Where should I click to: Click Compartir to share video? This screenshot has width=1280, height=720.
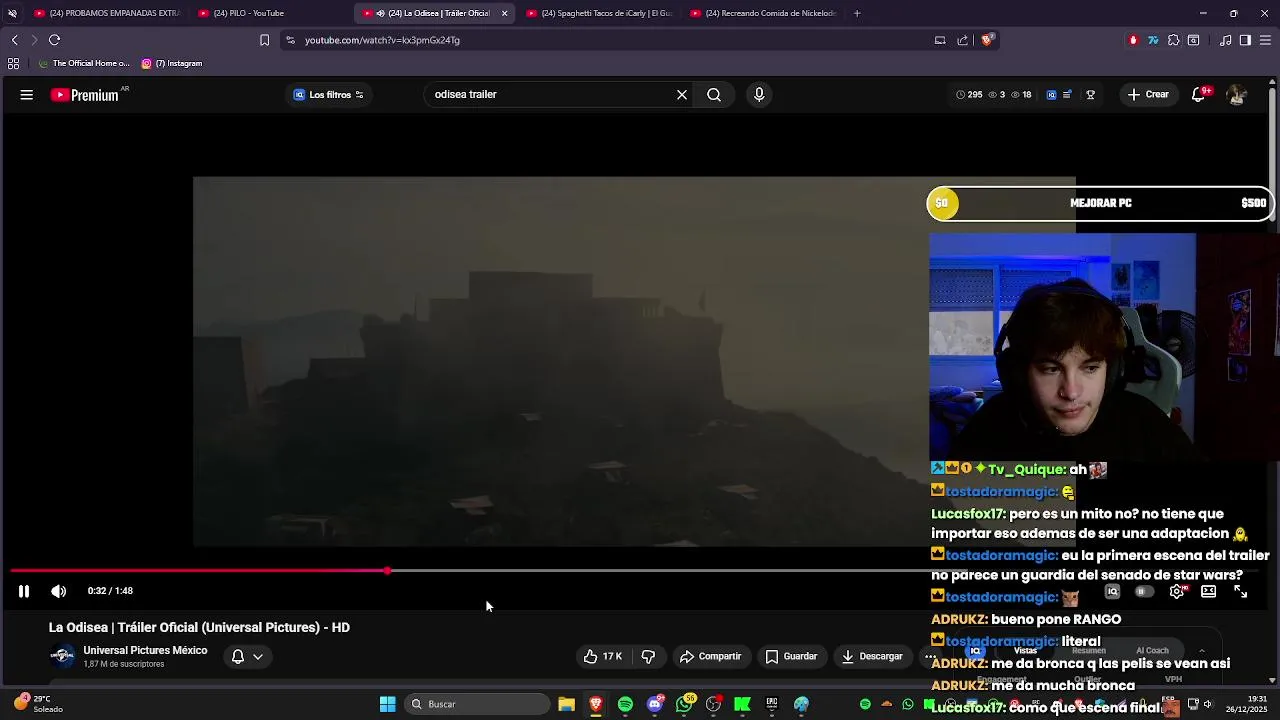point(711,657)
